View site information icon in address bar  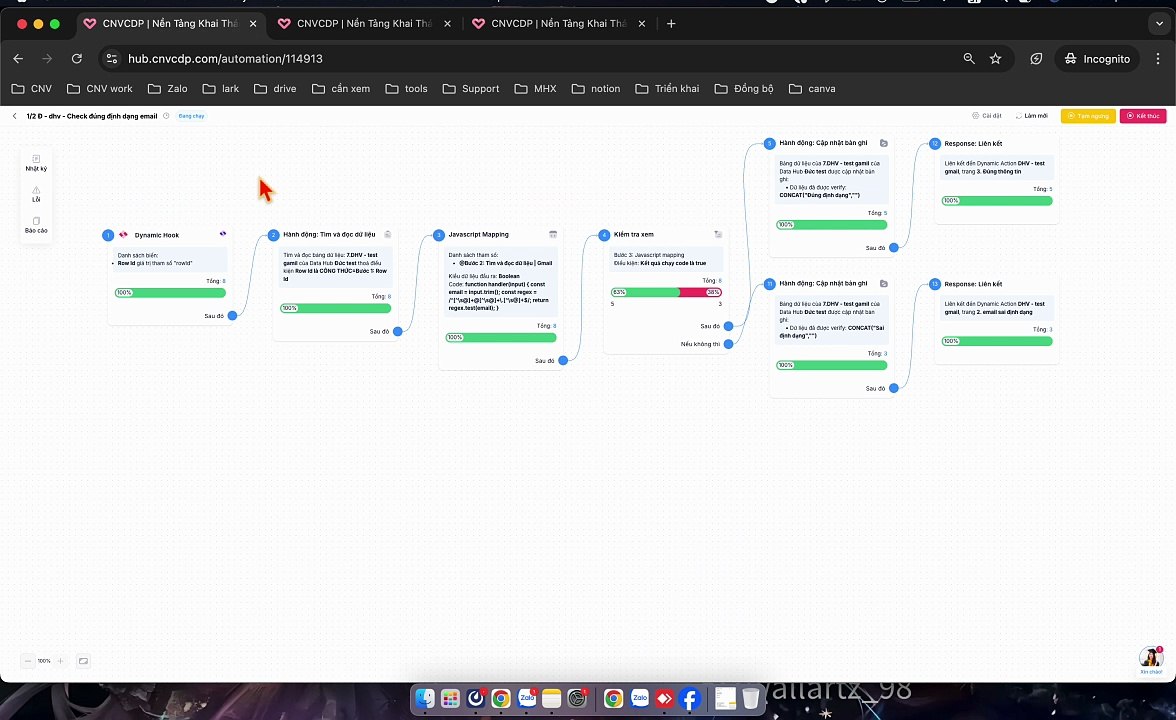[x=112, y=58]
